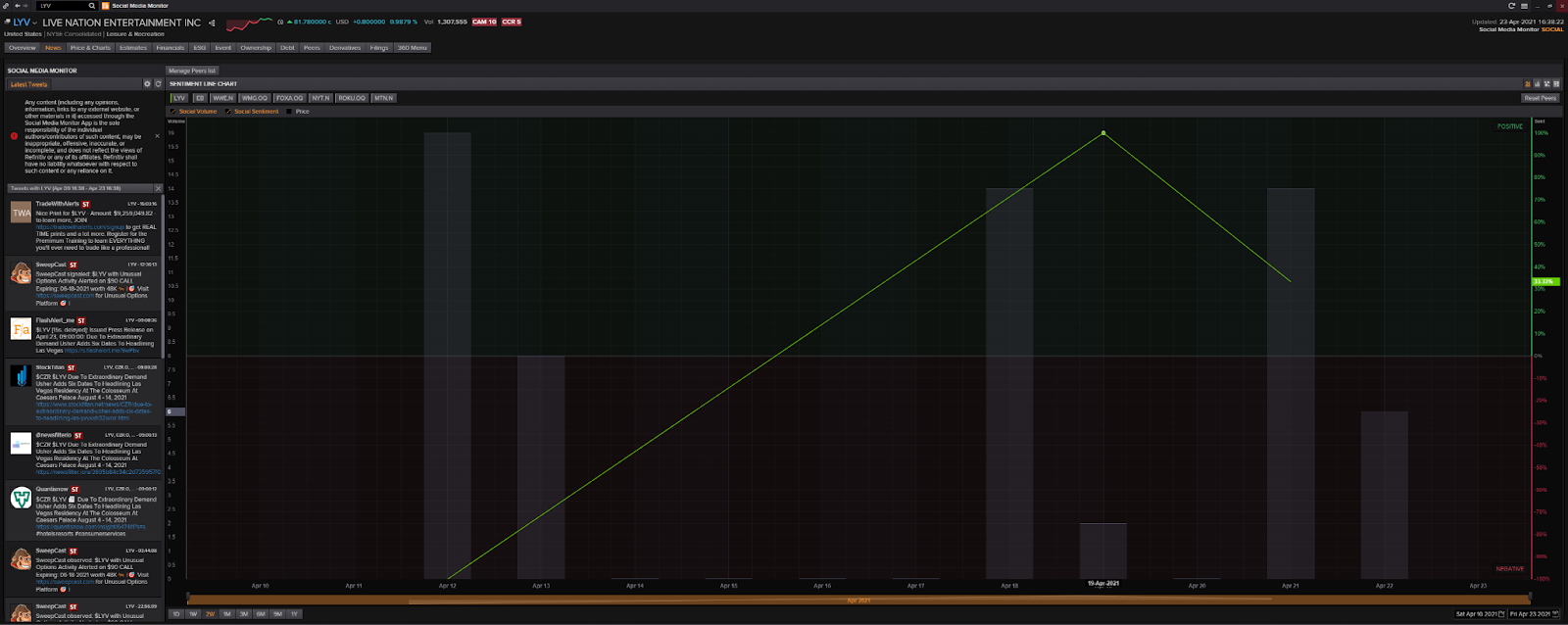Open the 360 Menu tab
The image size is (1568, 625).
[x=412, y=47]
